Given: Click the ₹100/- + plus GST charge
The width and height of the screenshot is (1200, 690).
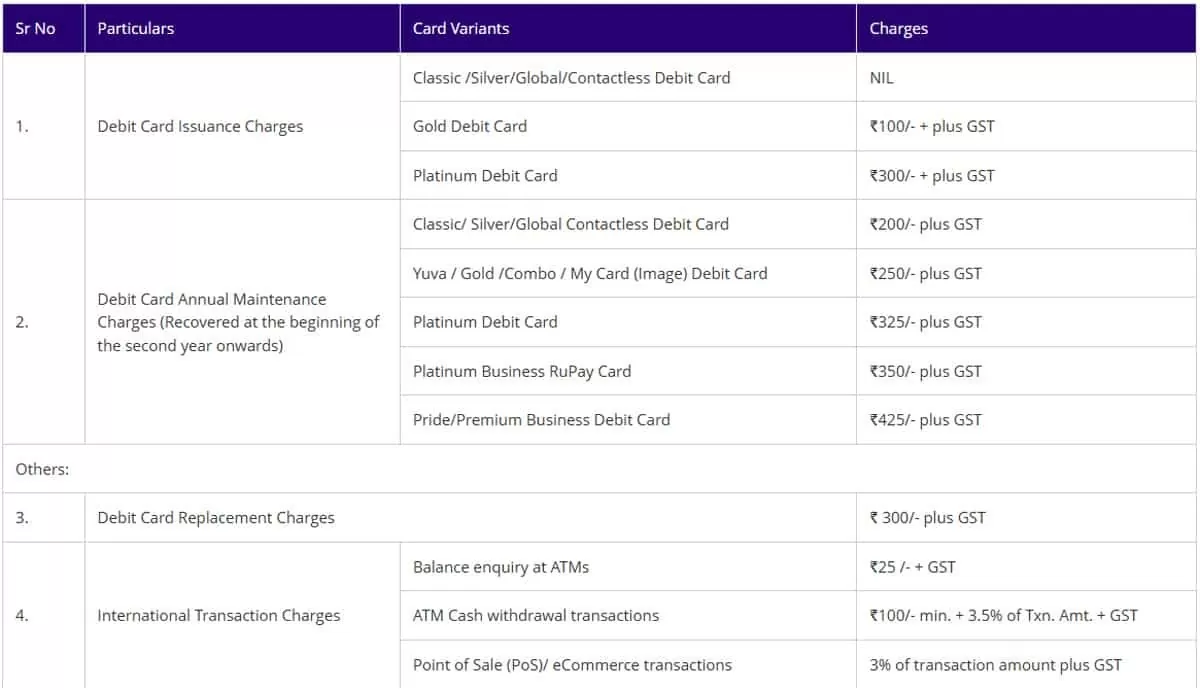Looking at the screenshot, I should click(x=932, y=126).
